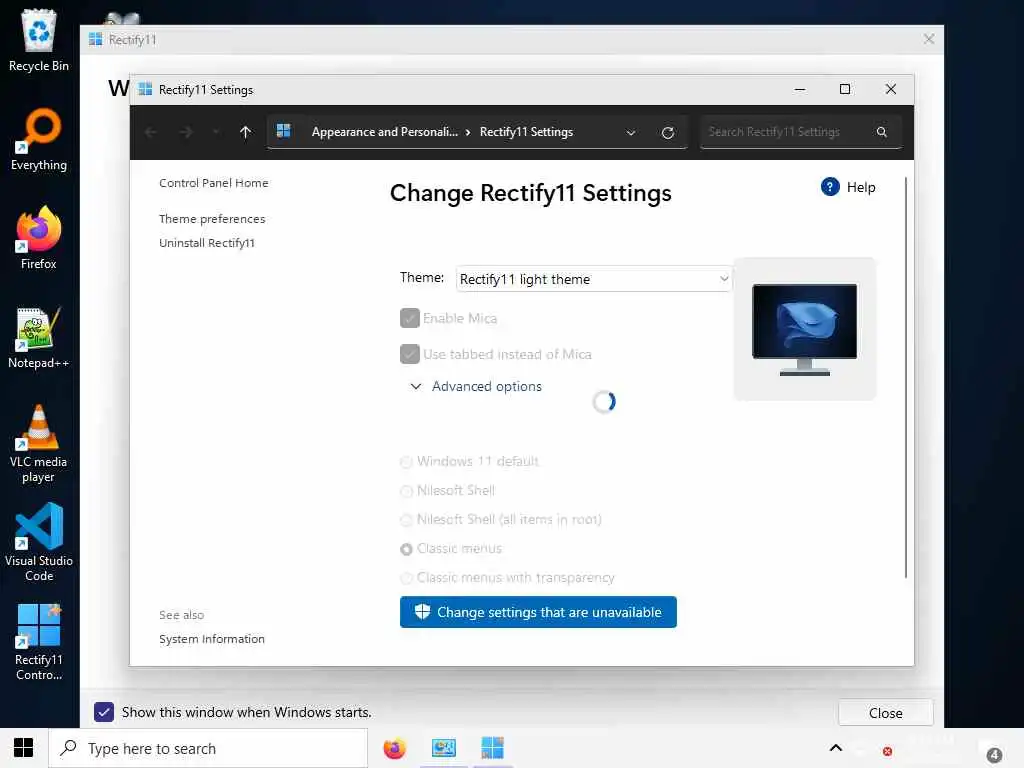1024x768 pixels.
Task: Click the blue Help question mark icon
Action: [x=829, y=187]
